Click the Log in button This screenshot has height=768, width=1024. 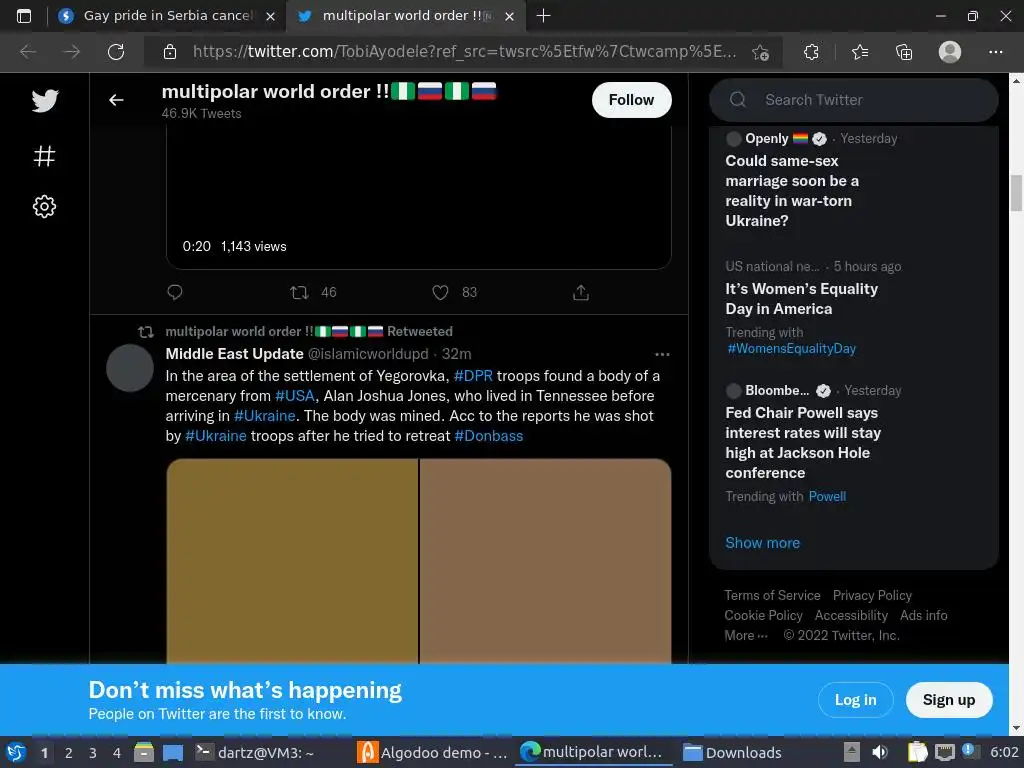[856, 700]
